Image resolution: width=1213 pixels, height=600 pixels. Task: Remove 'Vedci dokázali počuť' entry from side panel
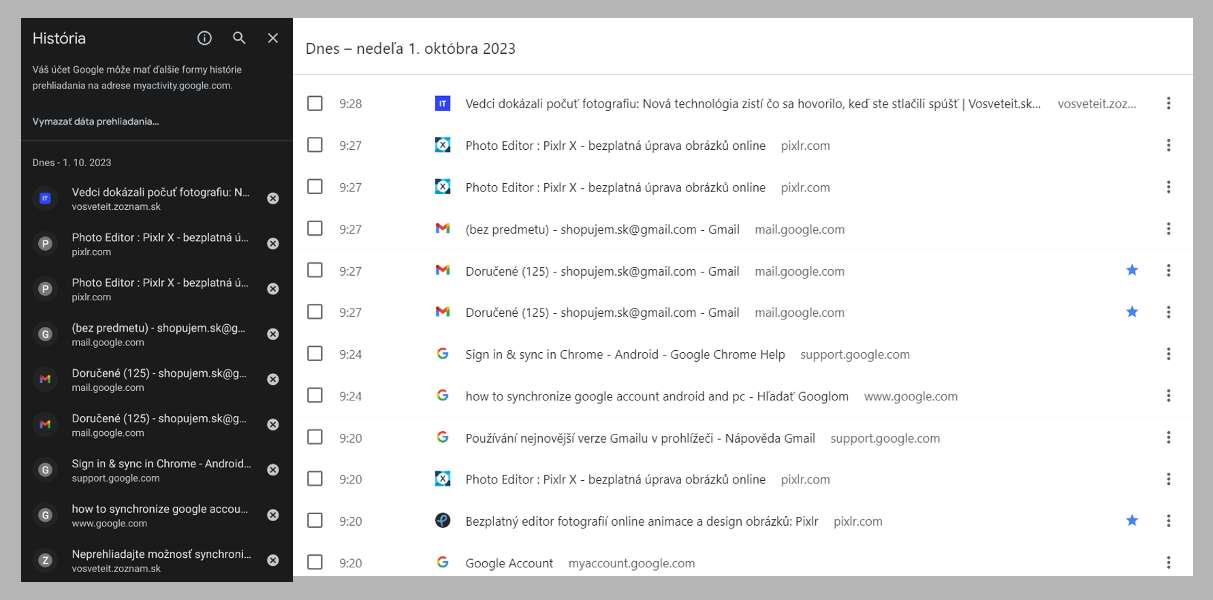273,198
